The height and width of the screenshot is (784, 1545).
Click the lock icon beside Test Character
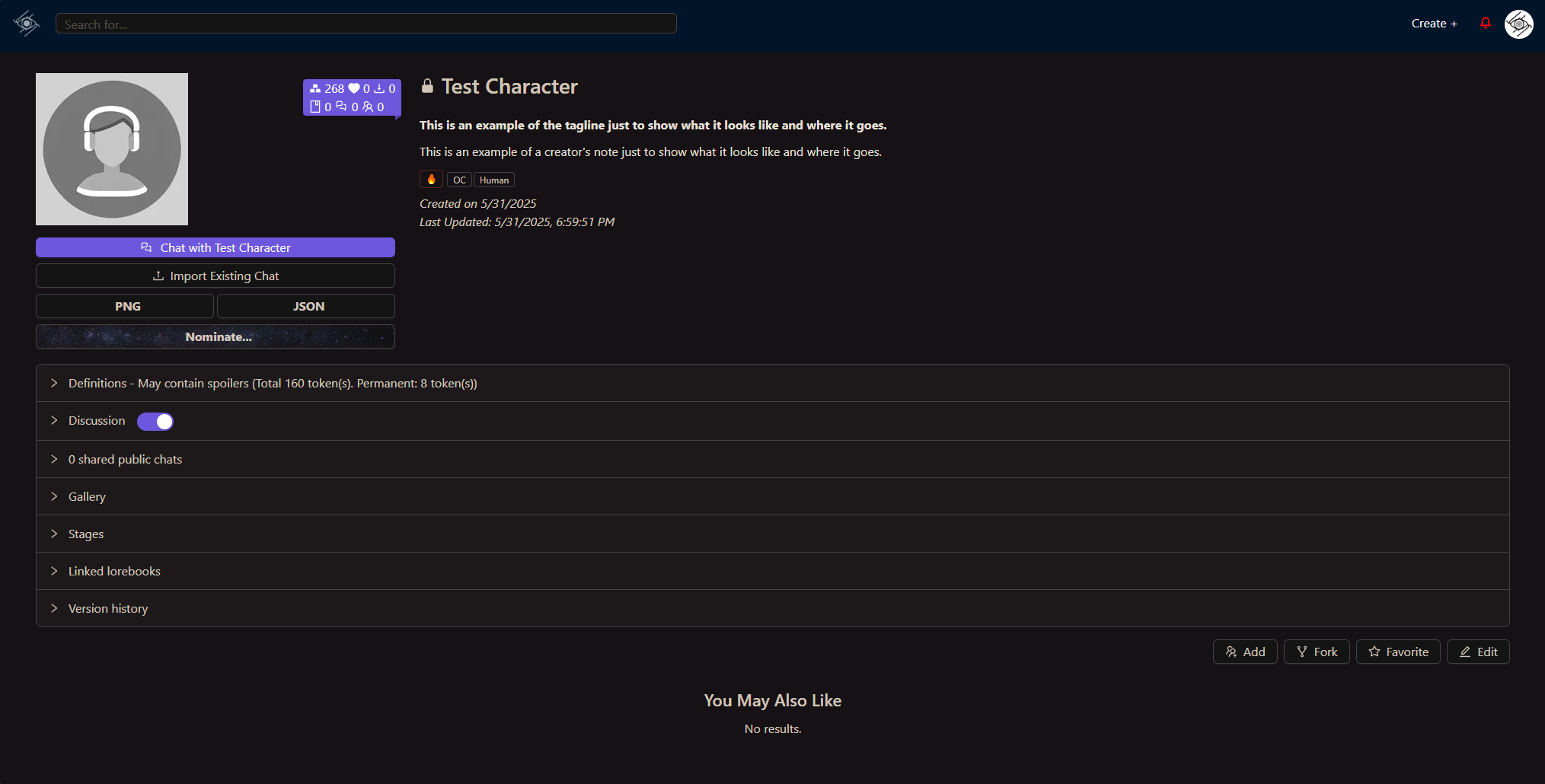click(x=427, y=86)
